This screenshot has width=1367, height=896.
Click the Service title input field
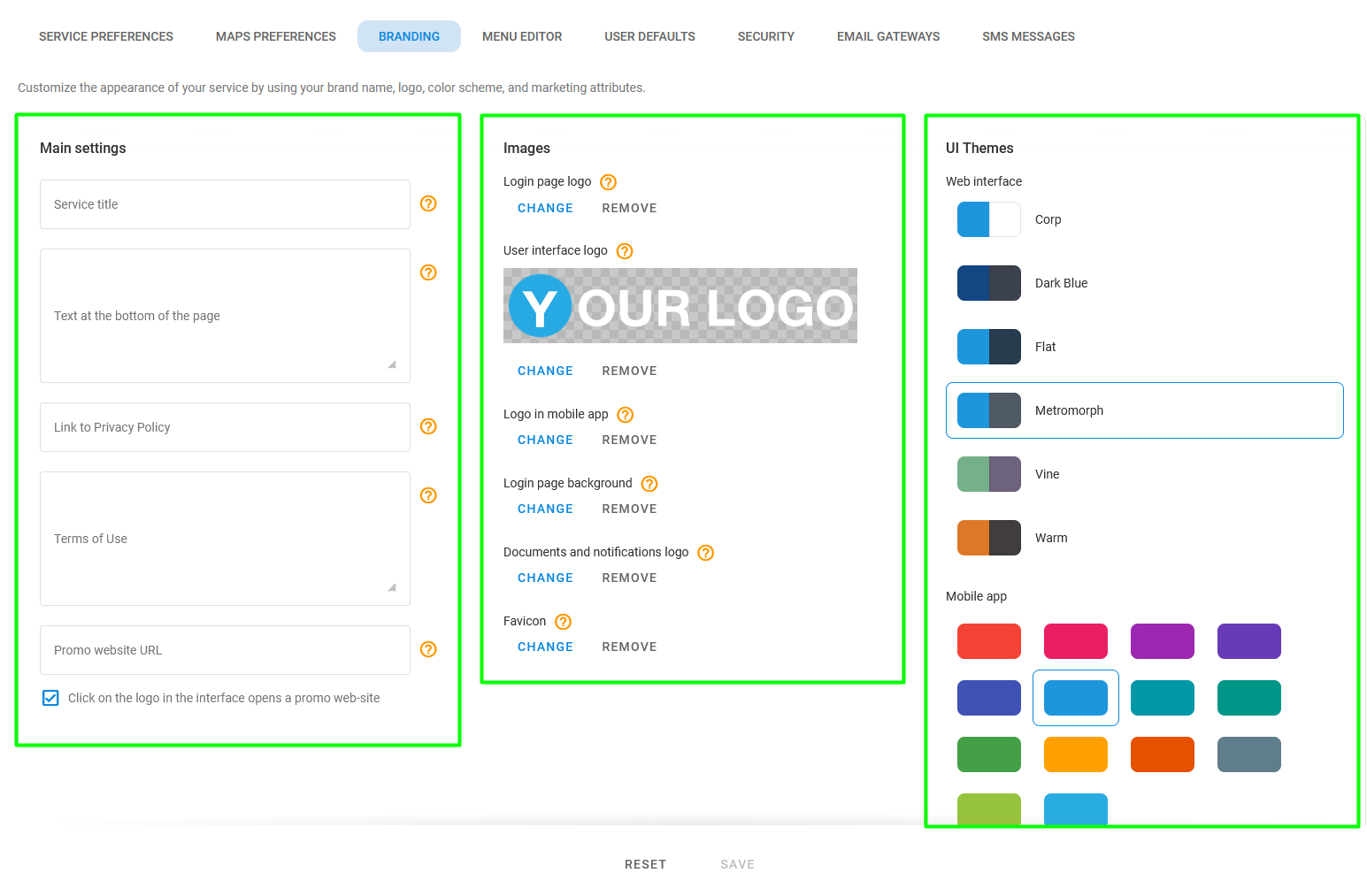coord(224,203)
